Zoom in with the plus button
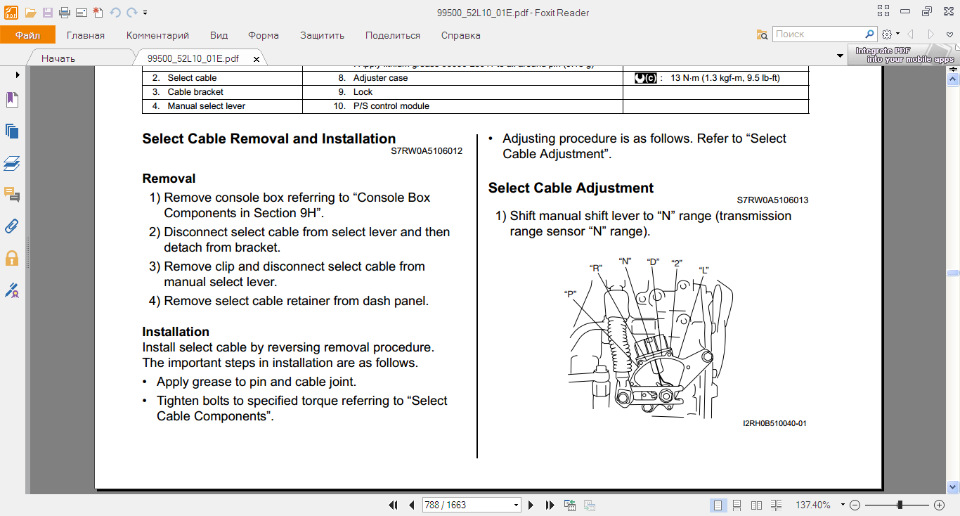Screen dimensions: 960x516 [x=939, y=505]
